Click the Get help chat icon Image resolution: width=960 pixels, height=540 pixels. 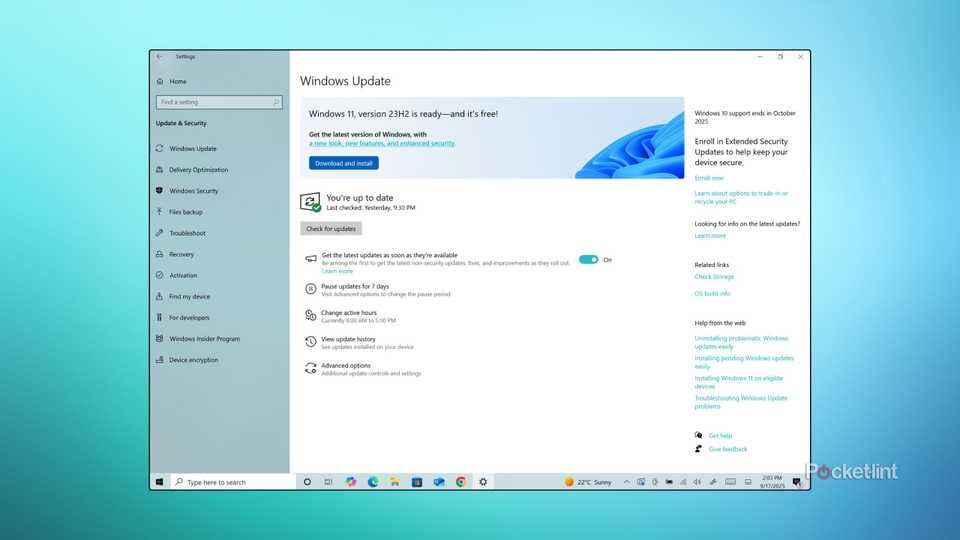point(699,435)
